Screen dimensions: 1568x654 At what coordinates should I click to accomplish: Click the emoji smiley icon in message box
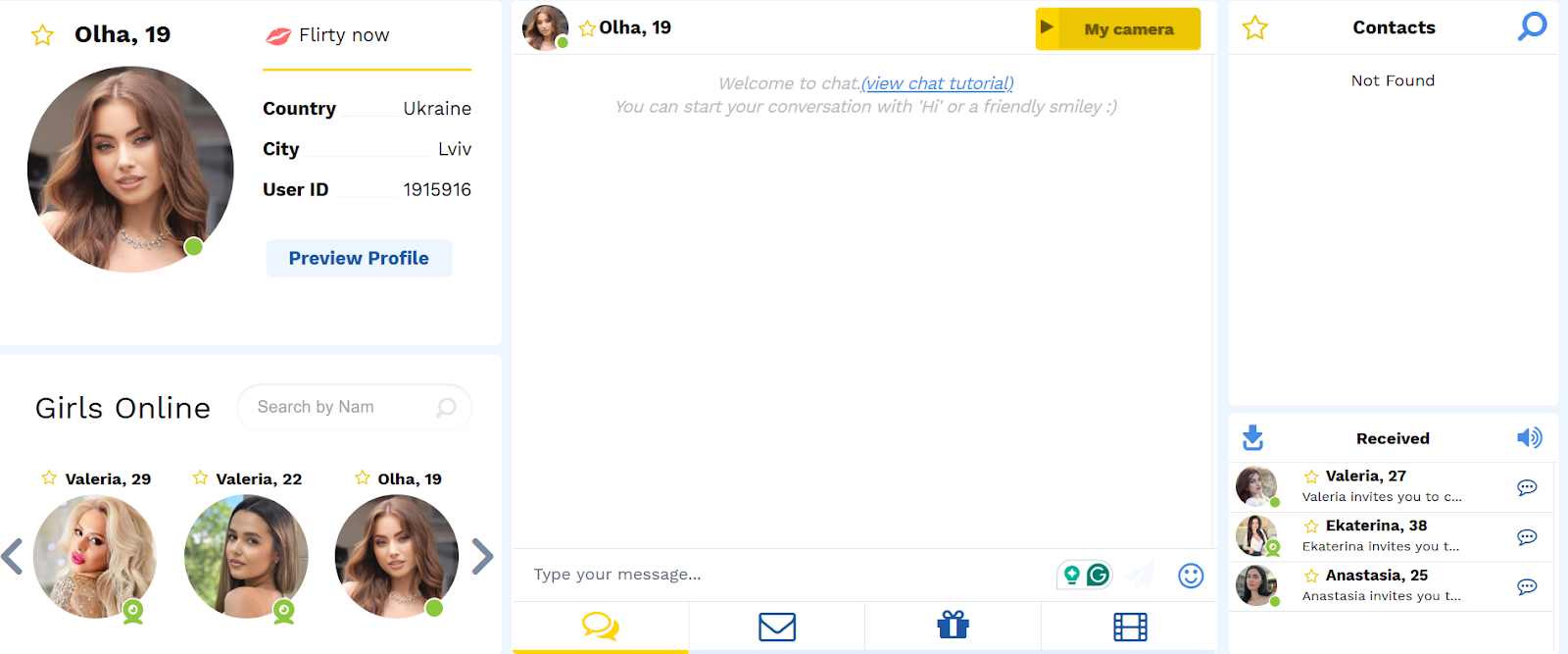point(1191,576)
